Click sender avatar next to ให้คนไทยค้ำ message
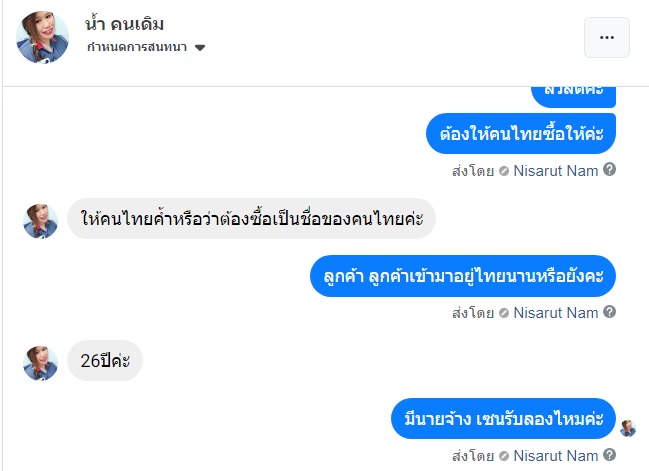Viewport: 649px width, 471px height. point(41,220)
